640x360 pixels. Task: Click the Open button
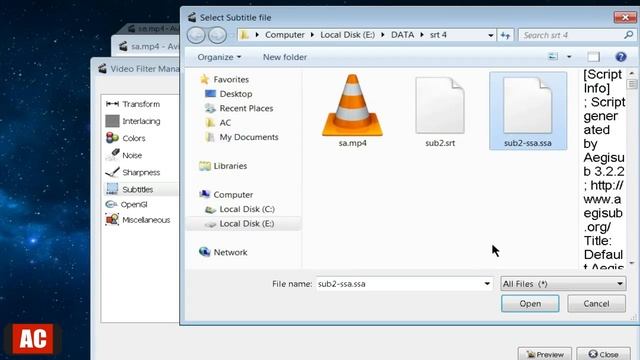tap(530, 304)
